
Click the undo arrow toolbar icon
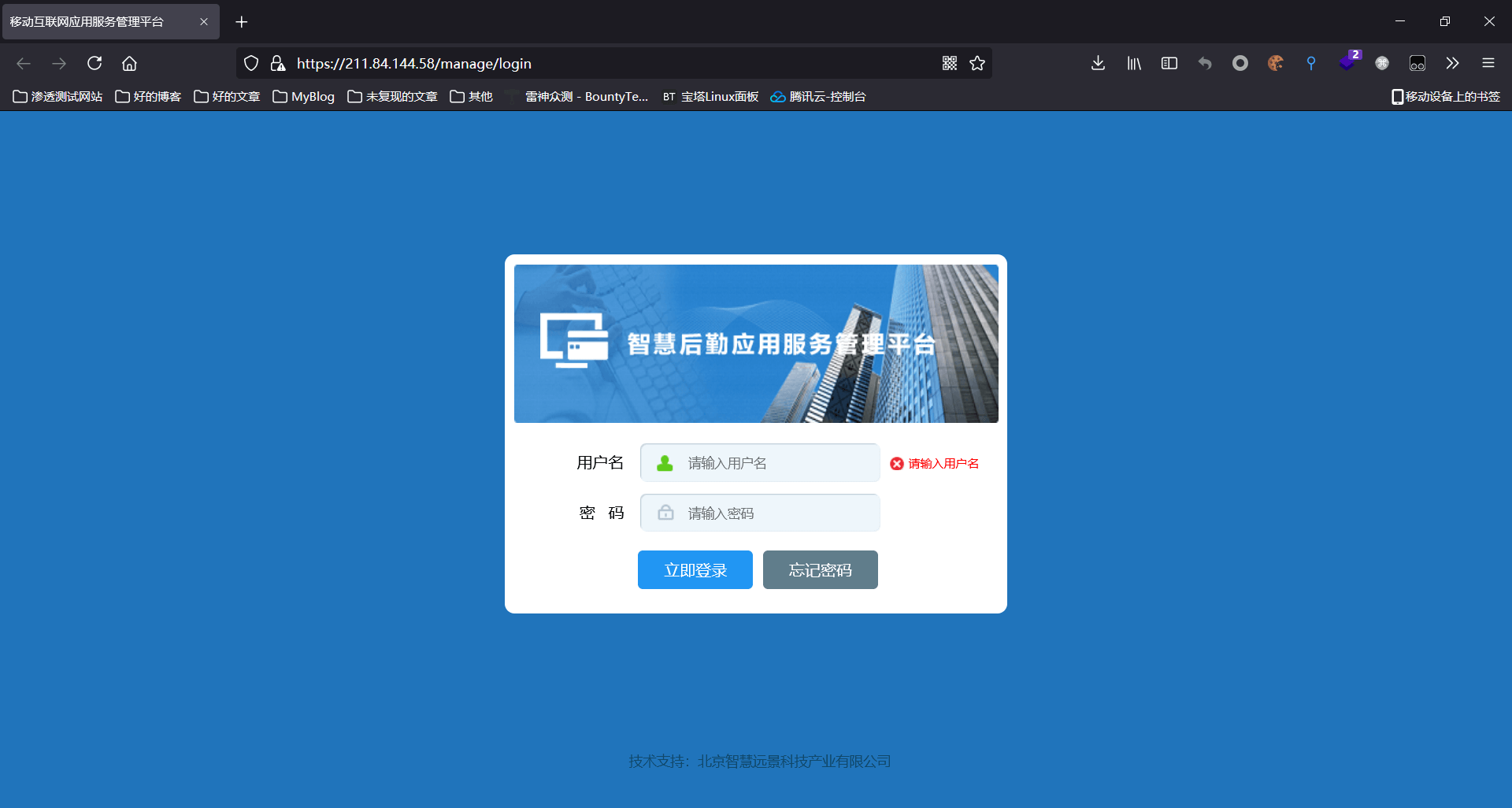(1205, 63)
